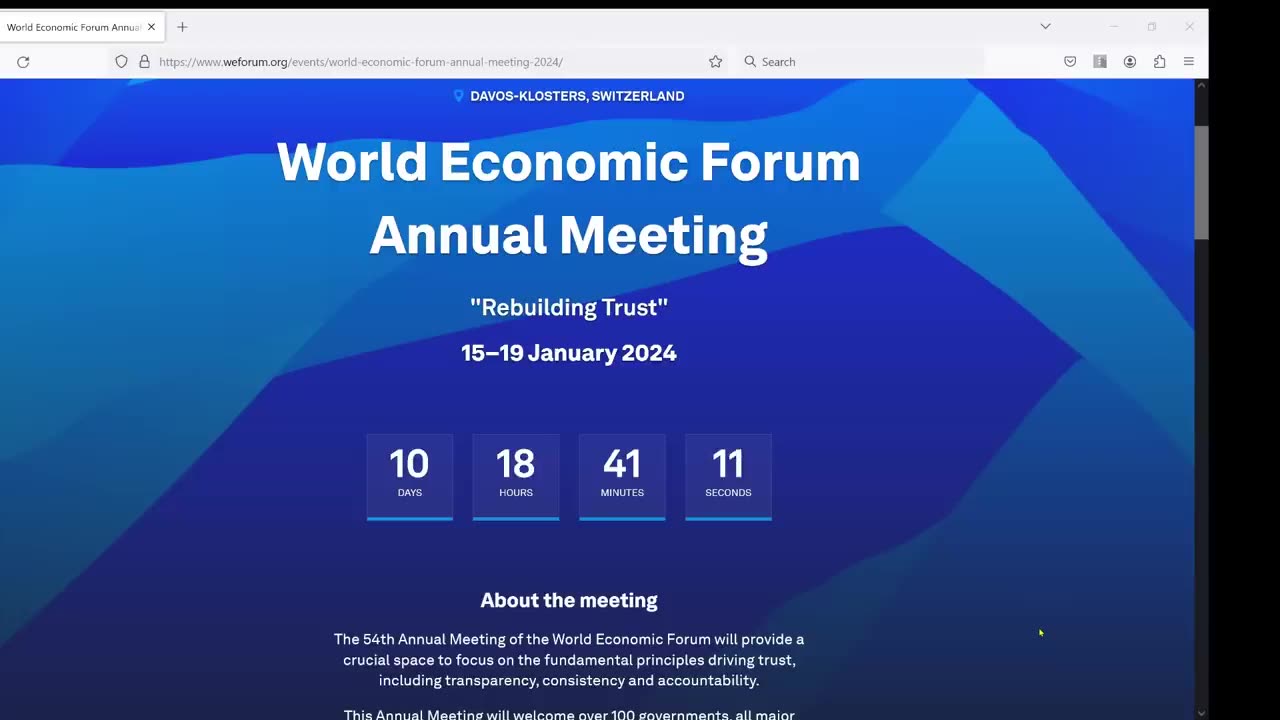
Task: Bookmark this page with the star icon
Action: tap(715, 62)
